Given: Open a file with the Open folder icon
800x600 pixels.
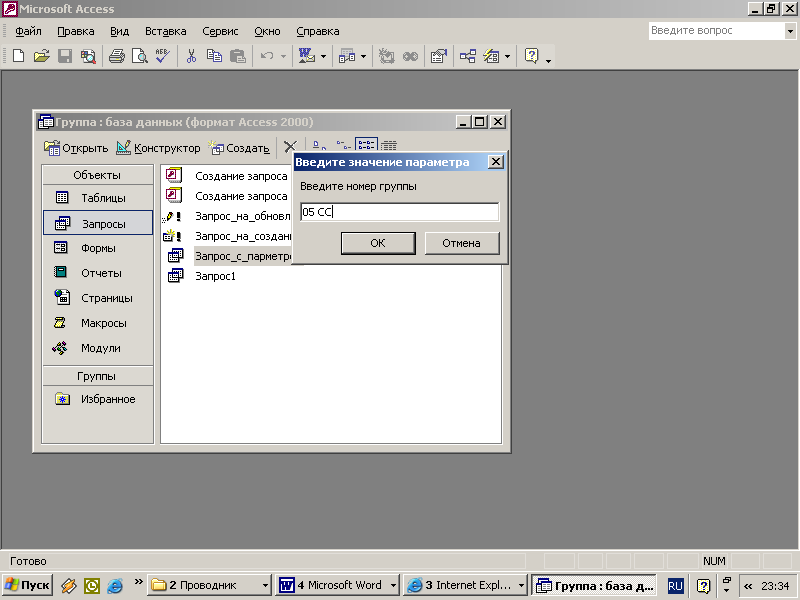Looking at the screenshot, I should coord(42,56).
